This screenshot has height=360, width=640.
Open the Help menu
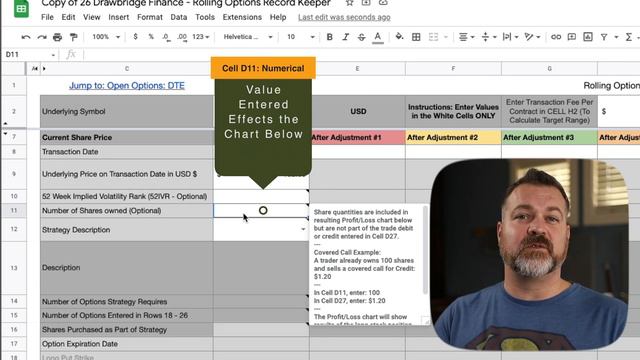278,17
